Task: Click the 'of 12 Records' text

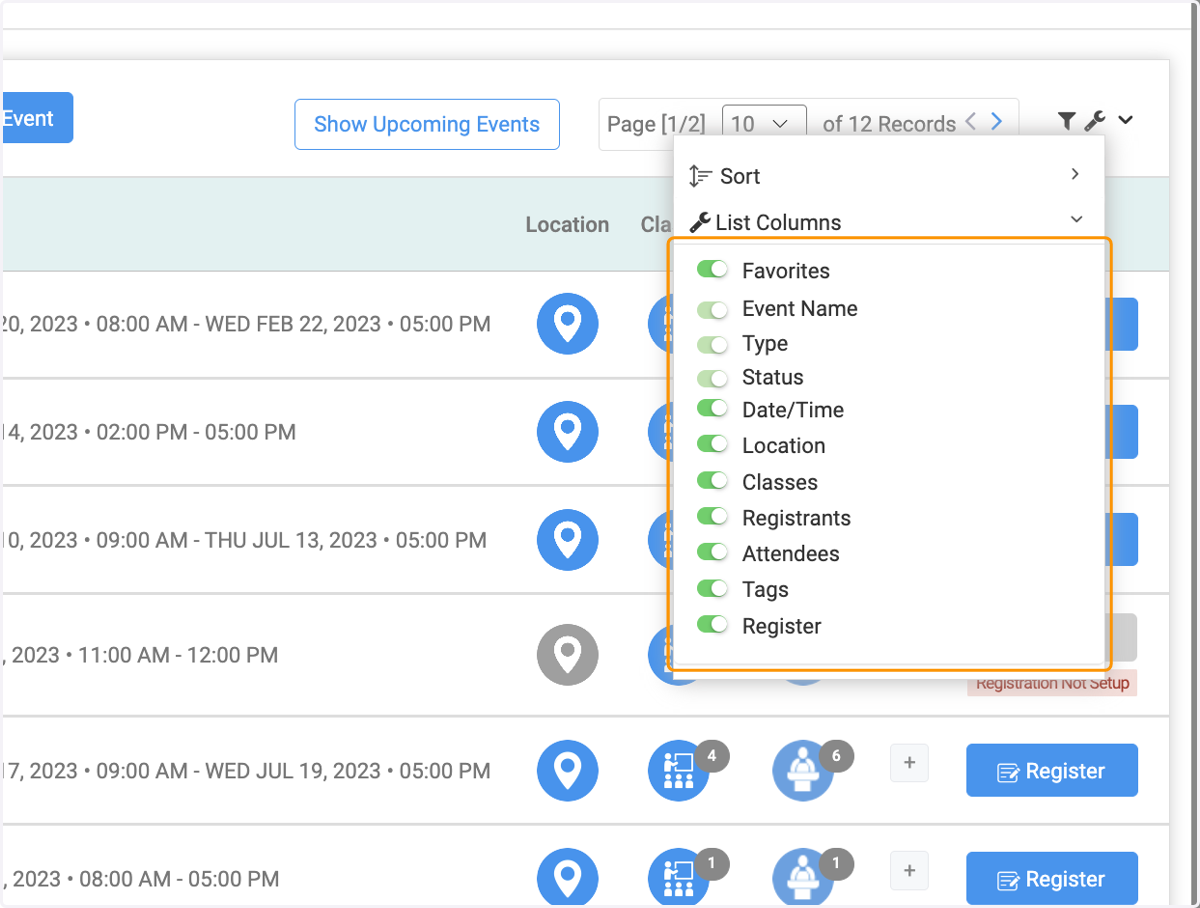Action: click(x=889, y=124)
